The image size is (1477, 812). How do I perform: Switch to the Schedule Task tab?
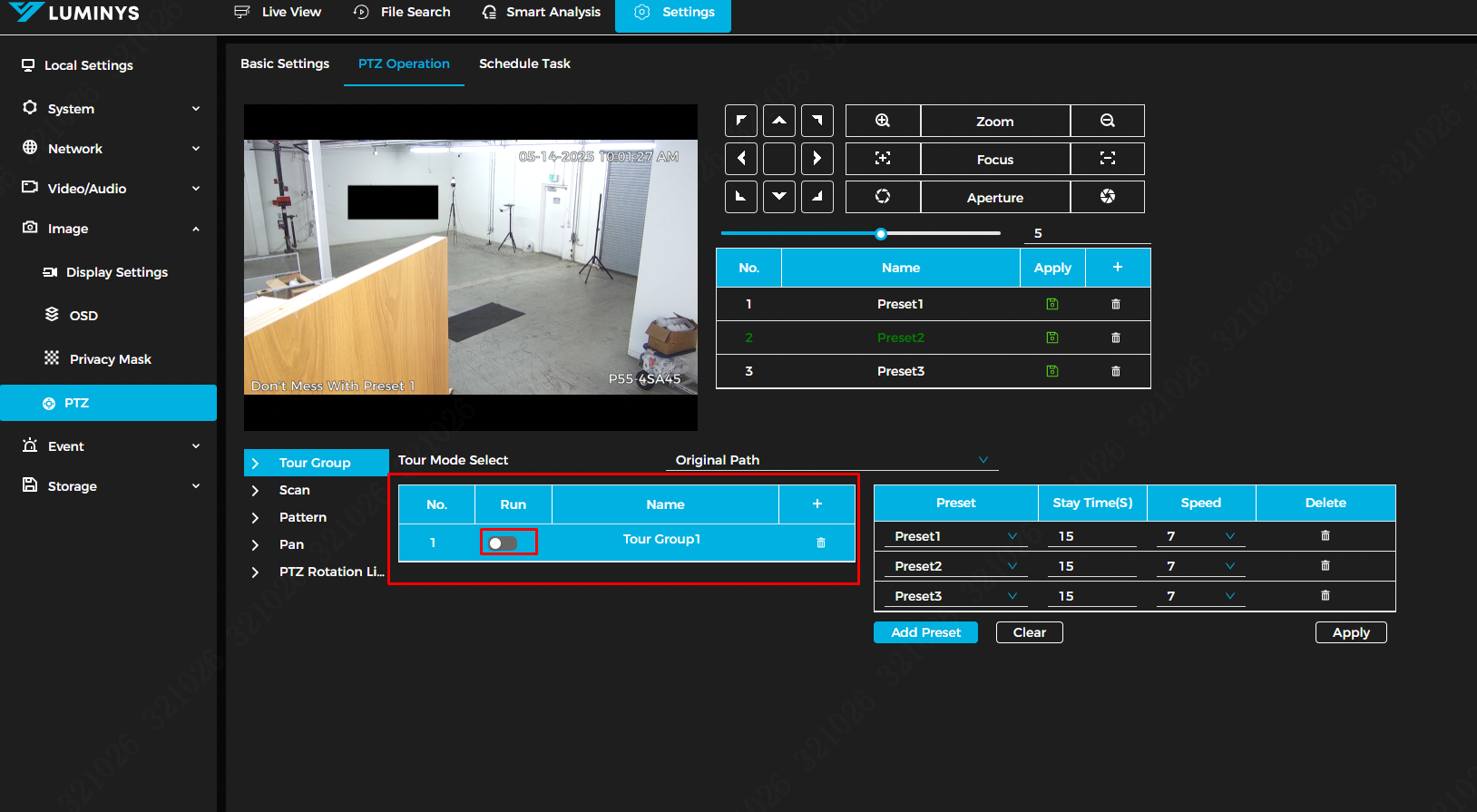[524, 64]
